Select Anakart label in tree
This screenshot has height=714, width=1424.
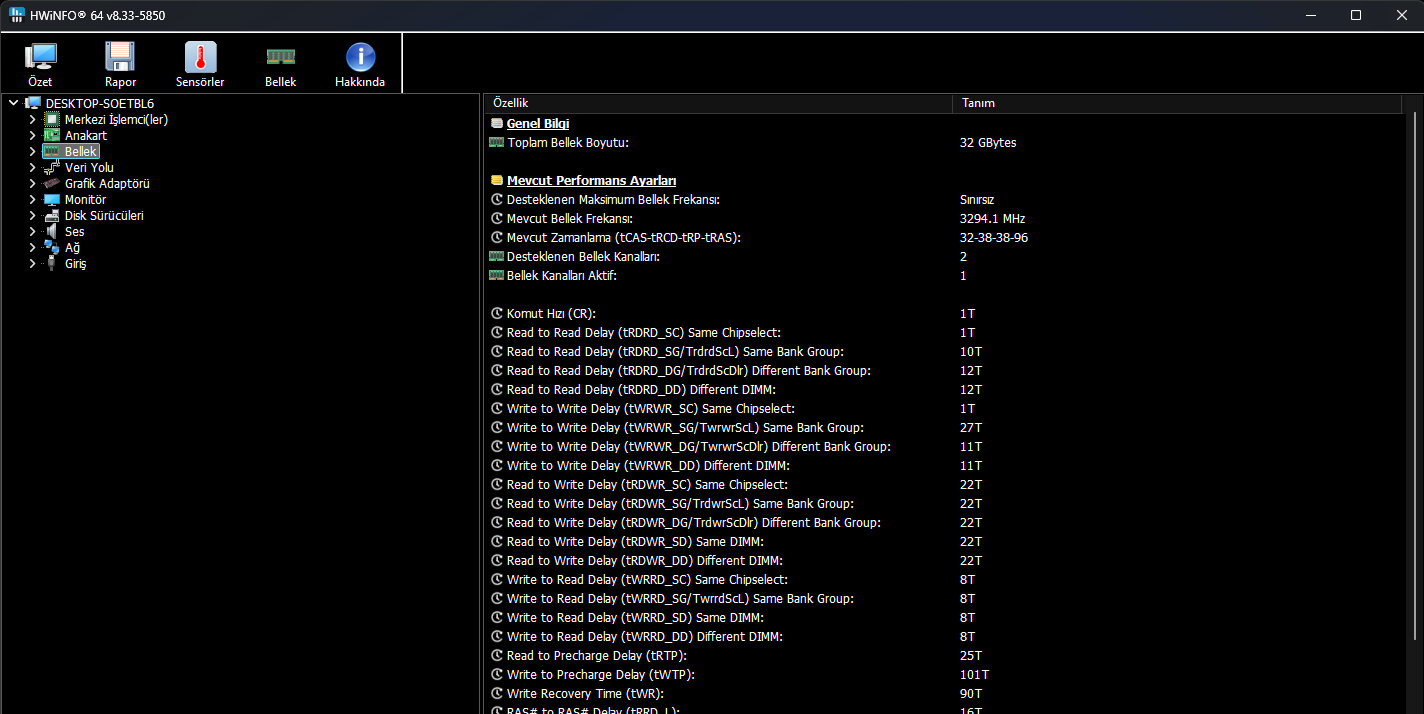point(86,135)
